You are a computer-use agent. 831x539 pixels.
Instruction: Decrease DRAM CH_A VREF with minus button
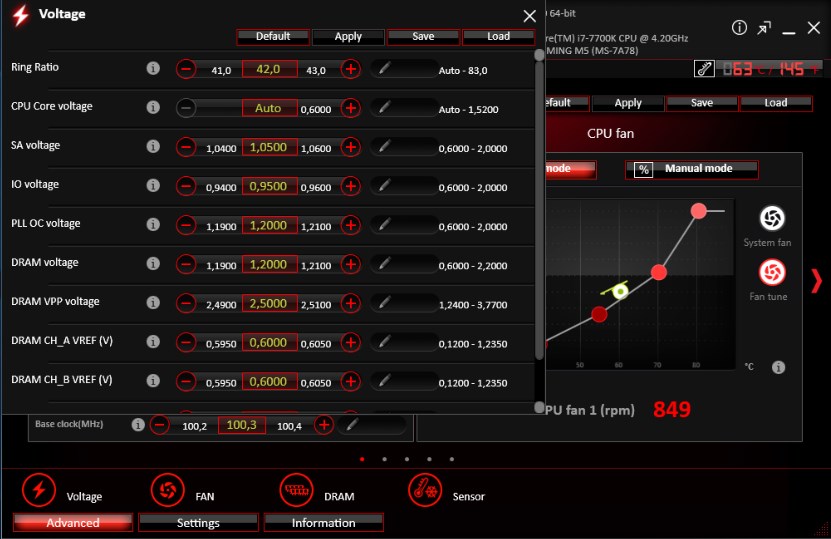tap(186, 342)
